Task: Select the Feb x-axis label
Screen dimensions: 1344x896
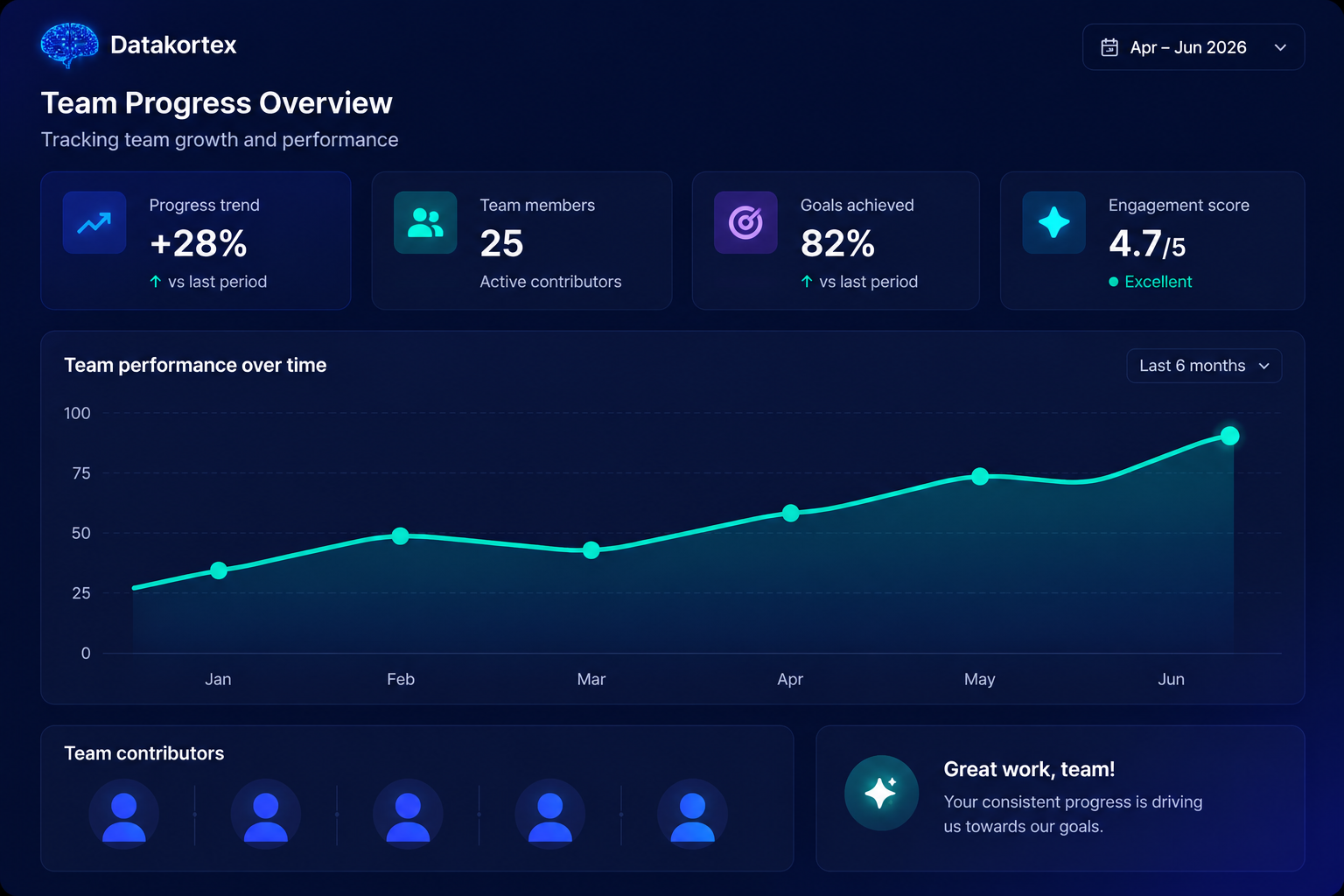Action: tap(401, 679)
